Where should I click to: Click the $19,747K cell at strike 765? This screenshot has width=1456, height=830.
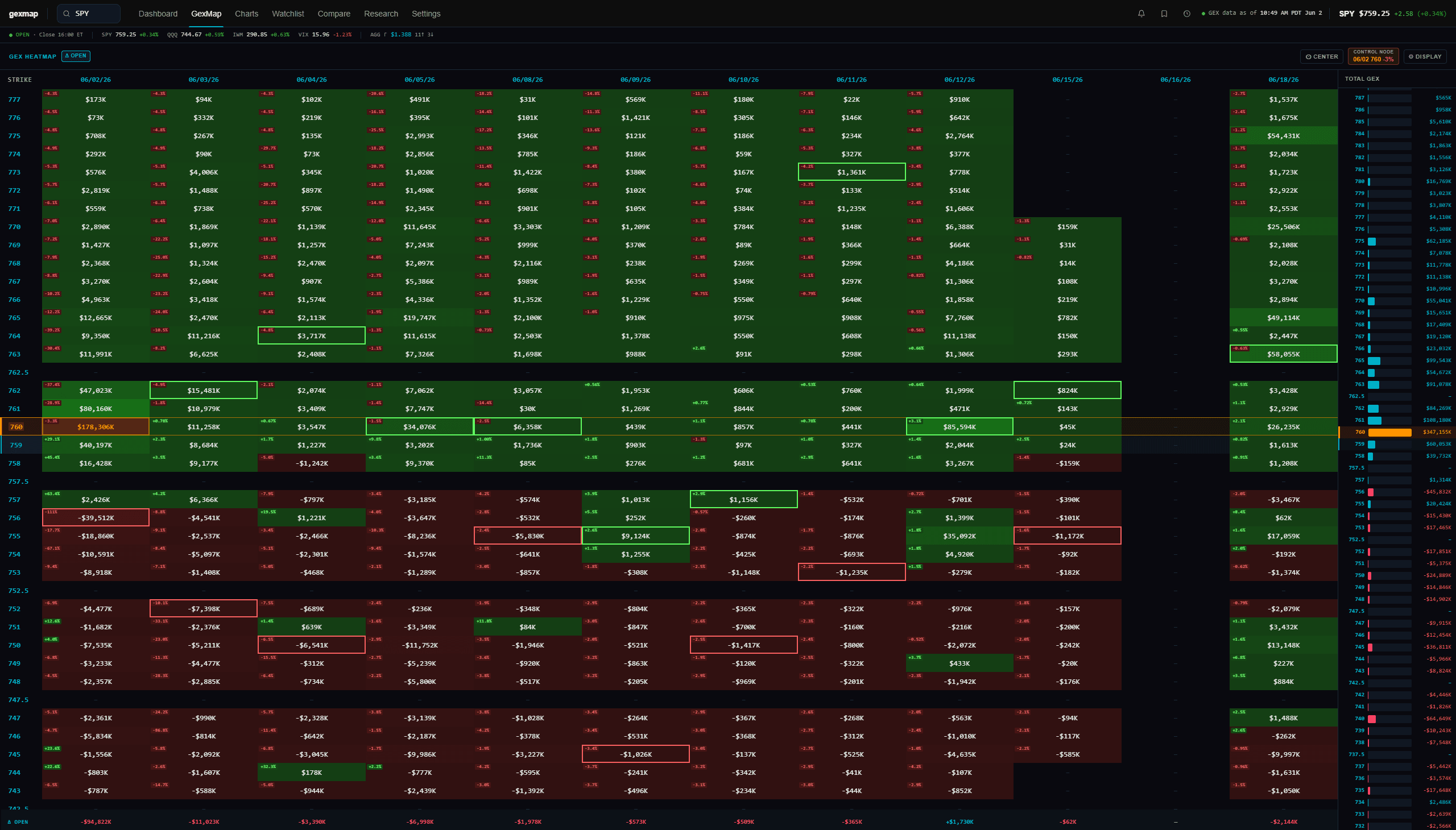tap(420, 318)
